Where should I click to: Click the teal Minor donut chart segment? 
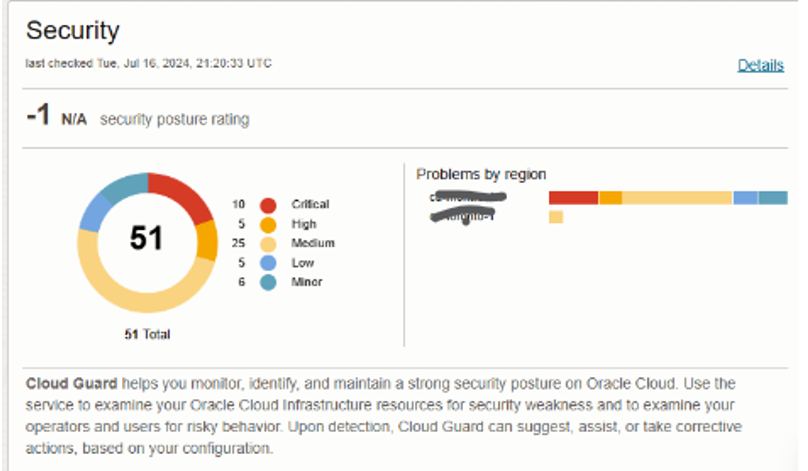[124, 185]
